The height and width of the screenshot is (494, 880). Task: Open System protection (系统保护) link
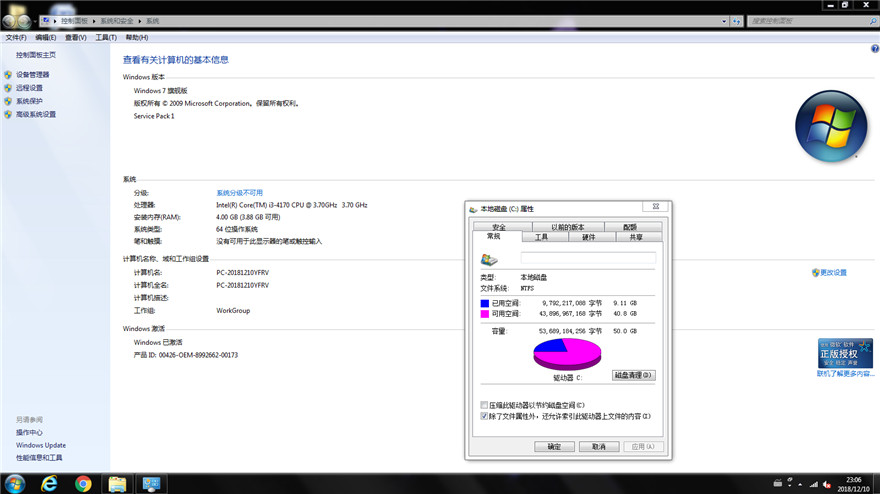click(x=29, y=101)
